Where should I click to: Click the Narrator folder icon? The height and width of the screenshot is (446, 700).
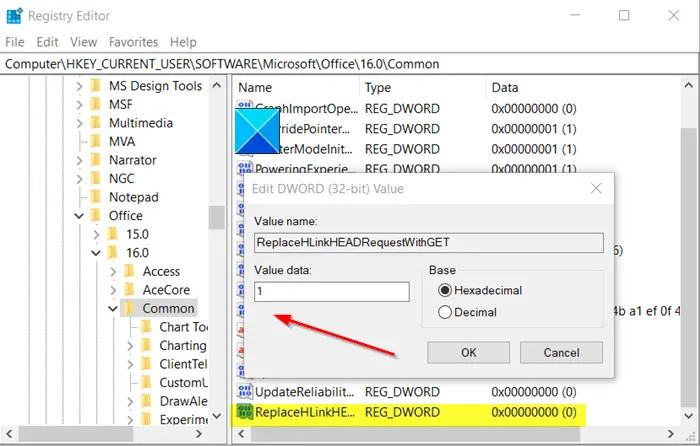tap(96, 160)
